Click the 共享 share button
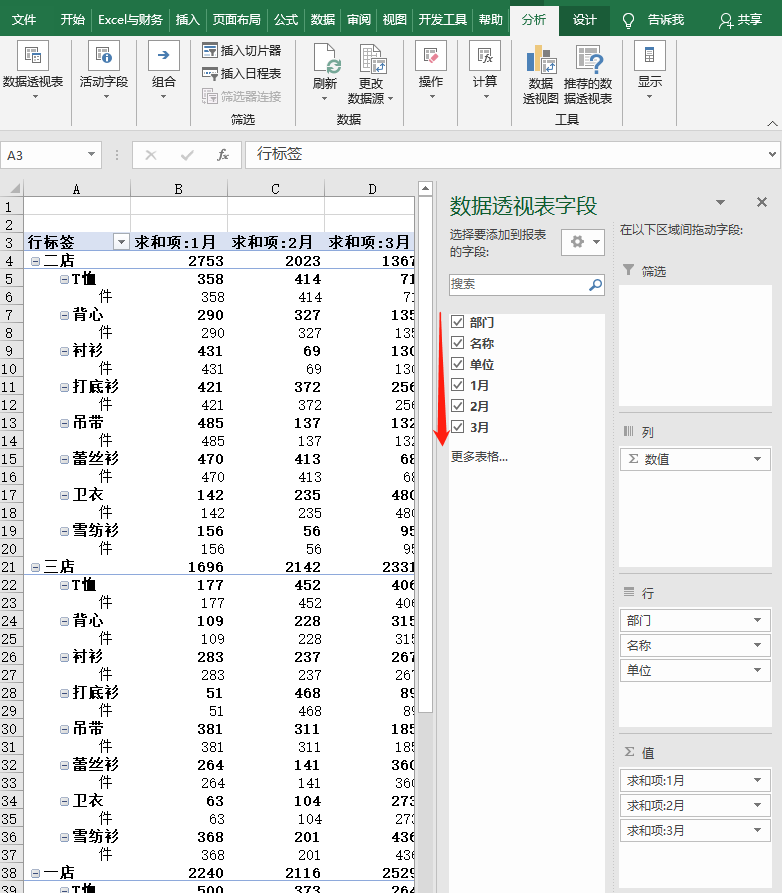Viewport: 782px width, 893px height. coord(740,20)
